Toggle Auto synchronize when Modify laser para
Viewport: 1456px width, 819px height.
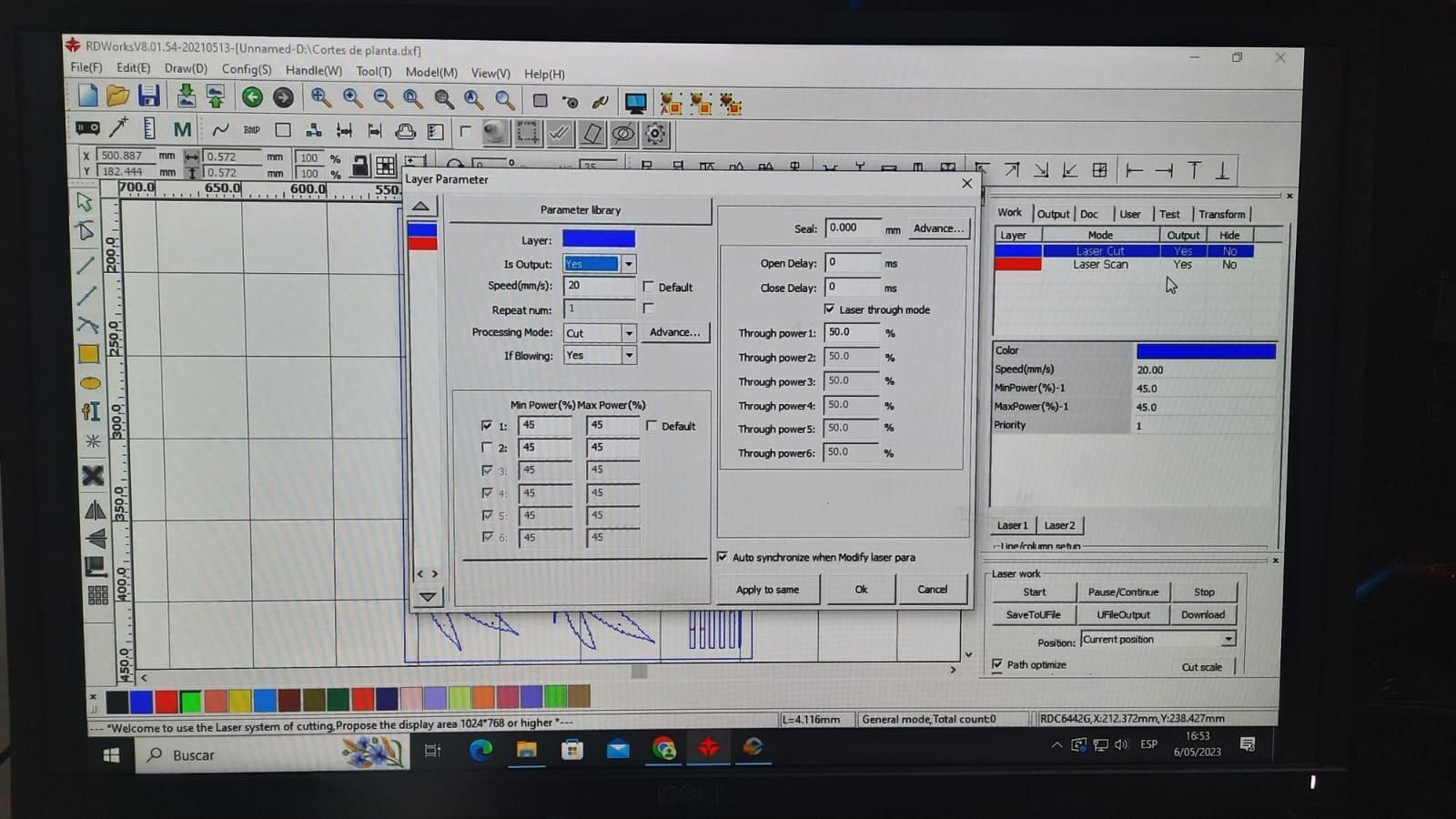click(x=722, y=557)
